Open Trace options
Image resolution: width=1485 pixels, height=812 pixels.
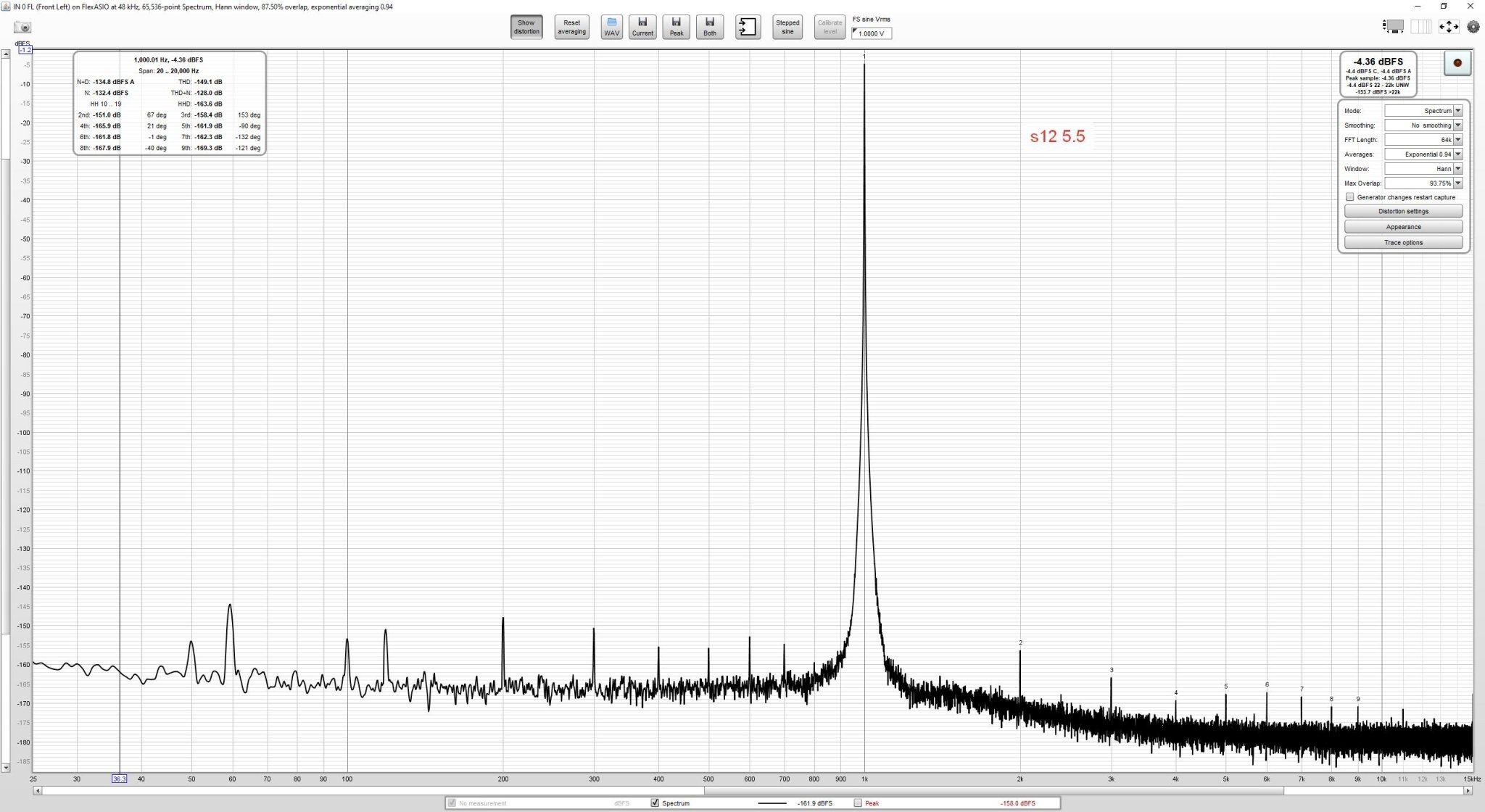tap(1403, 243)
